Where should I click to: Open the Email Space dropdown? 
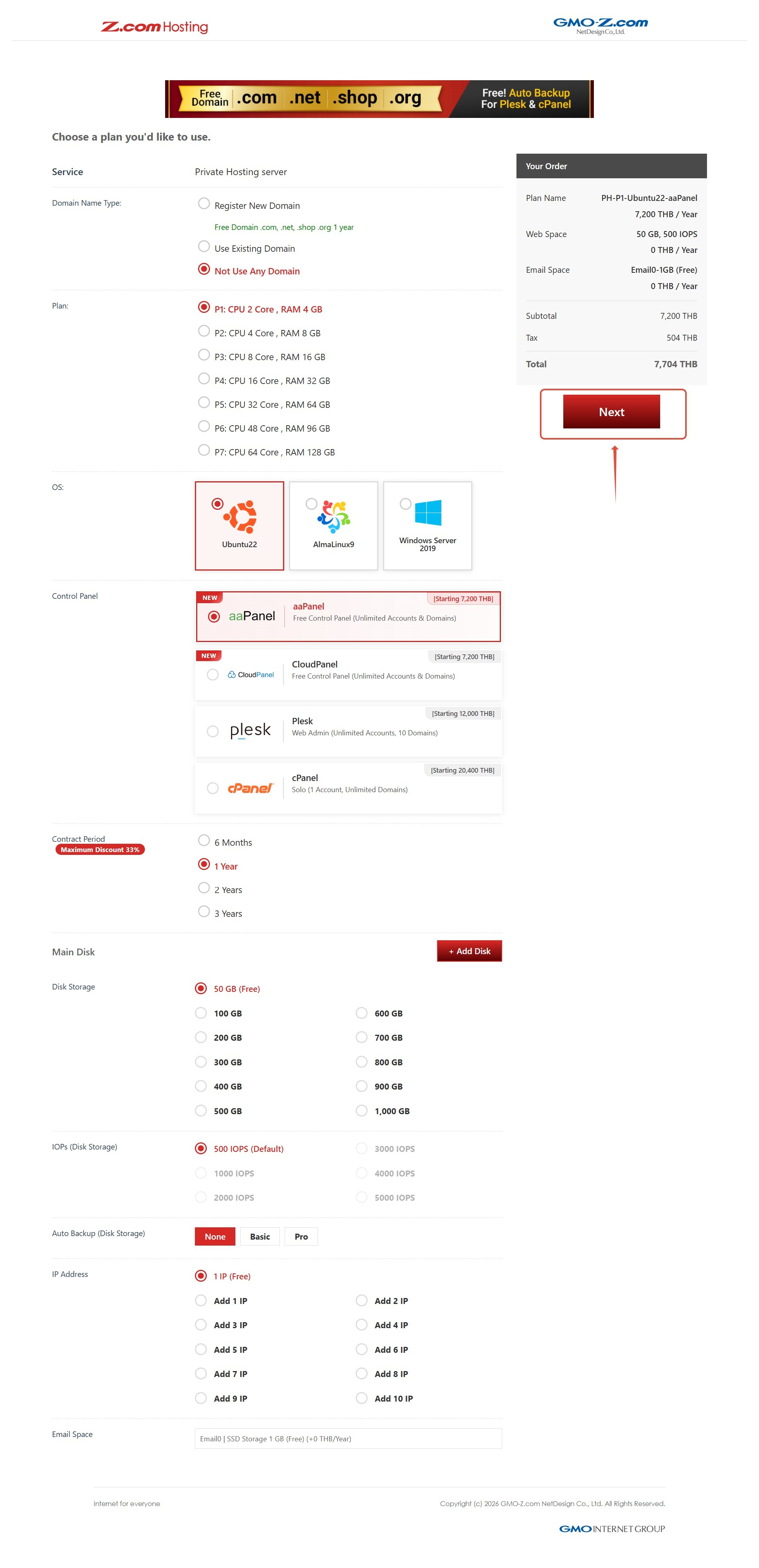click(348, 1438)
